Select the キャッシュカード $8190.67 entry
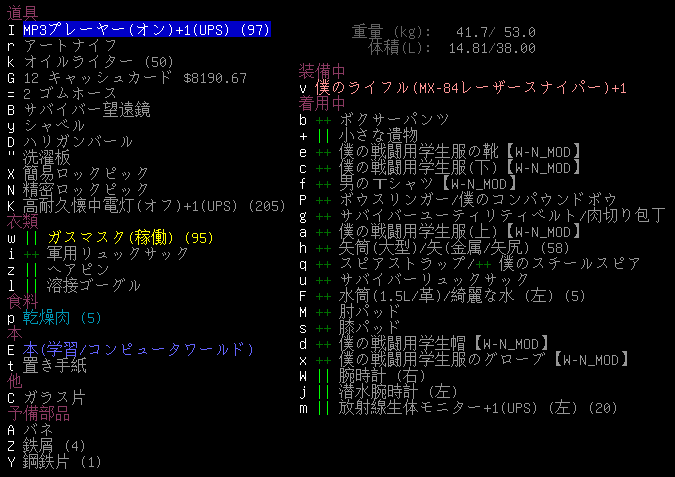 click(135, 78)
